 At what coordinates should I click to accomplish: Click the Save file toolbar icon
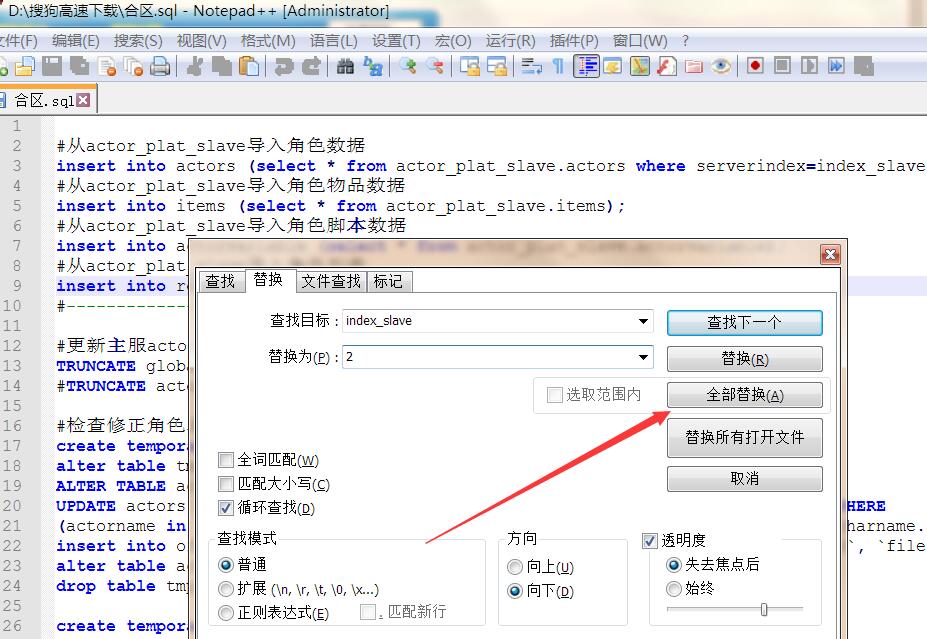point(50,66)
